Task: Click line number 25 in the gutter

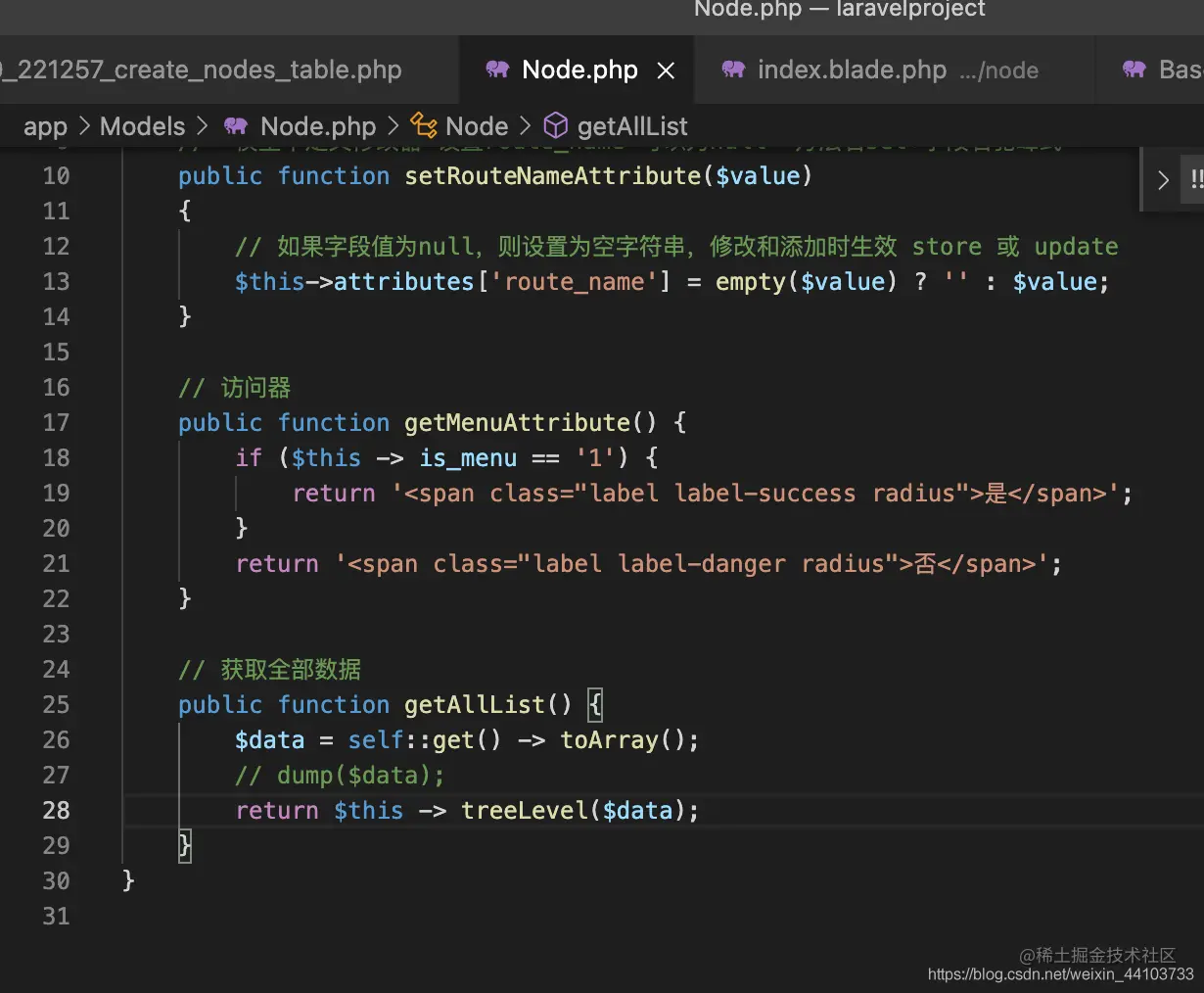Action: (56, 705)
